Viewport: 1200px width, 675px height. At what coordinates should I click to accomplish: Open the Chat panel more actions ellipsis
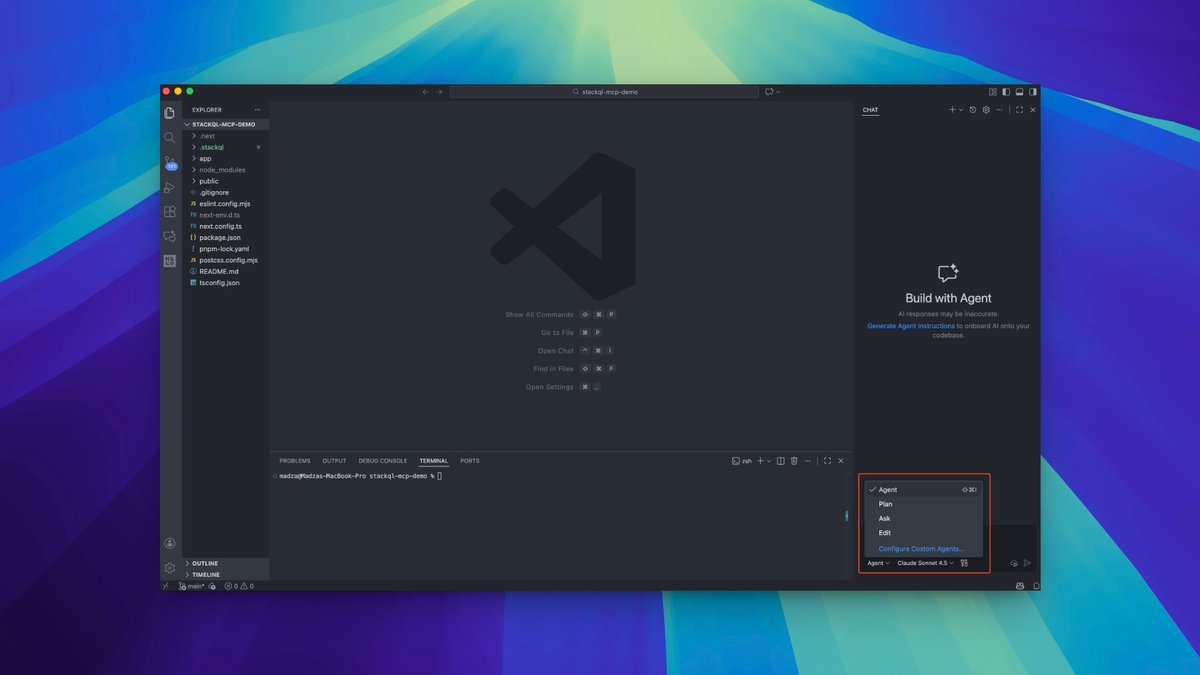(999, 110)
